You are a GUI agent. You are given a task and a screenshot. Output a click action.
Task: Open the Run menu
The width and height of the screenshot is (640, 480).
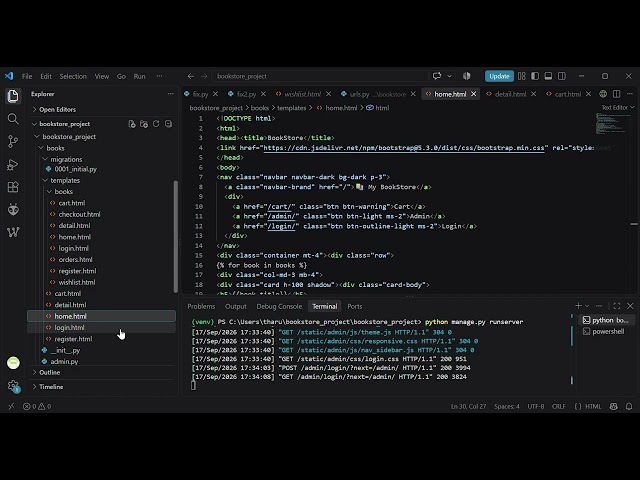pos(140,76)
